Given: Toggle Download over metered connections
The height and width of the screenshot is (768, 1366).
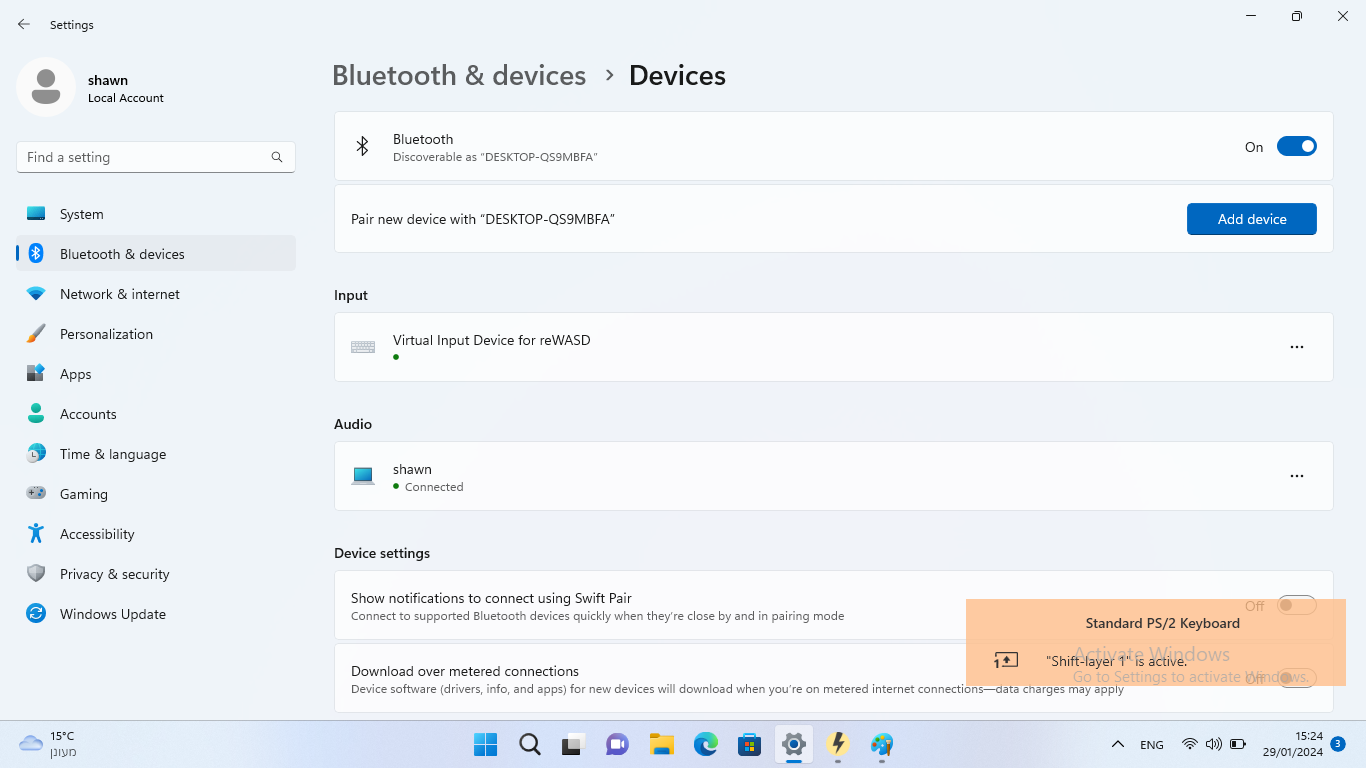Looking at the screenshot, I should pos(1296,678).
